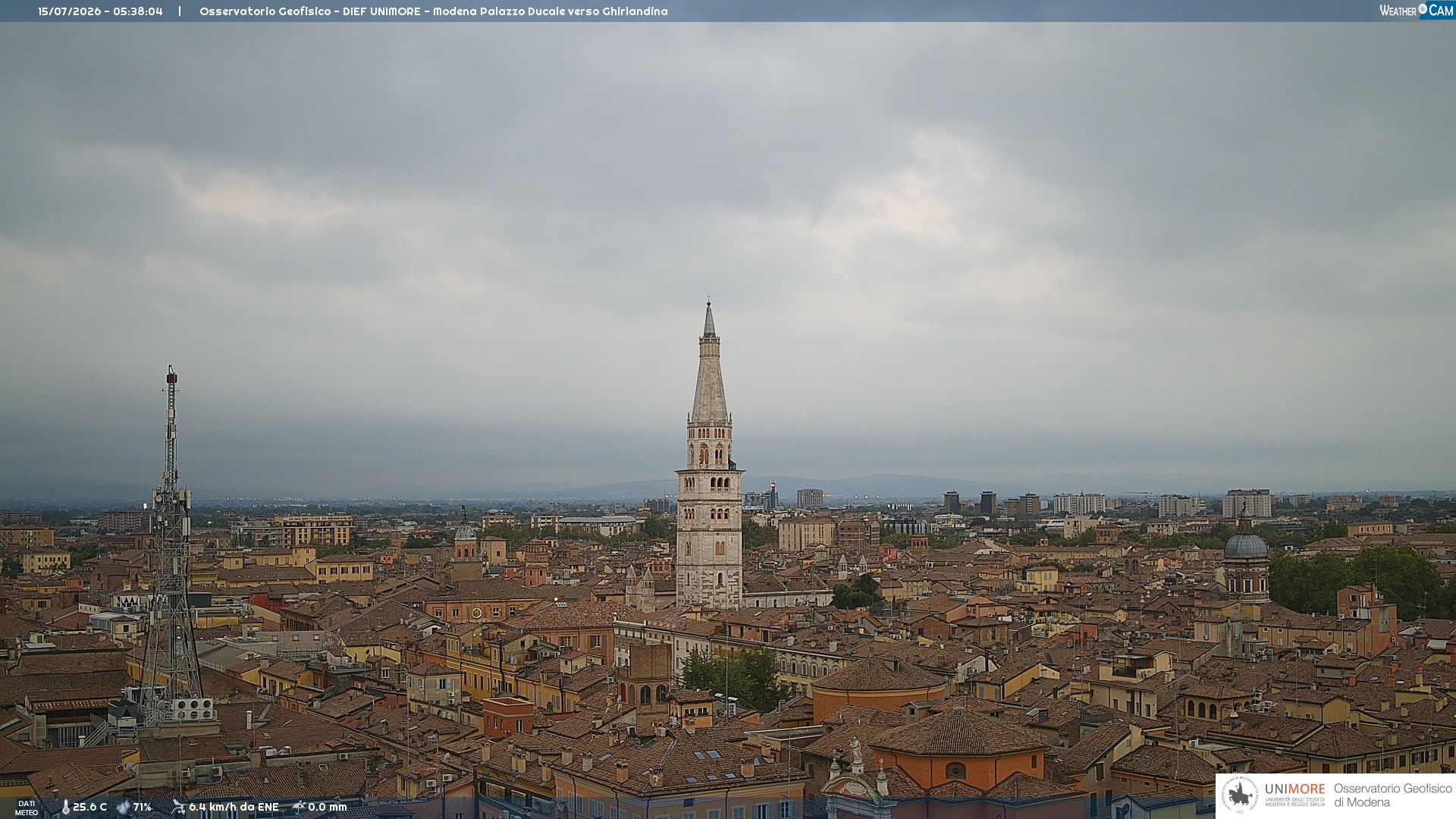Click the WeatherCam logo
Screen dimensions: 1456x819
click(x=1417, y=11)
